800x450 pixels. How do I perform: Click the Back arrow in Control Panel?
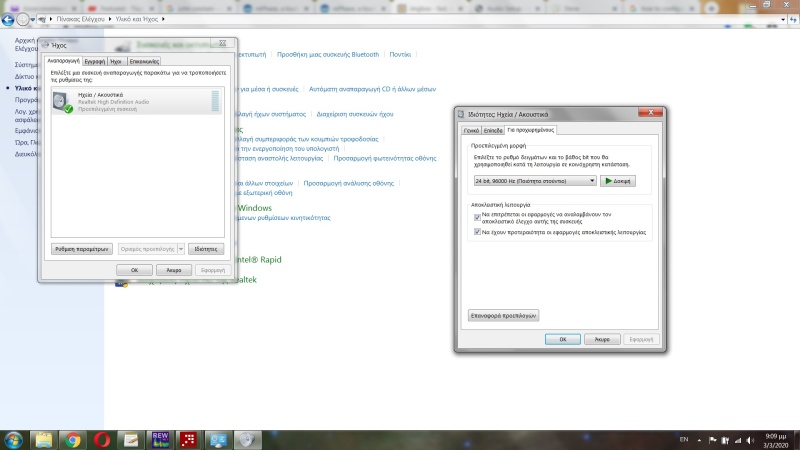pyautogui.click(x=8, y=19)
